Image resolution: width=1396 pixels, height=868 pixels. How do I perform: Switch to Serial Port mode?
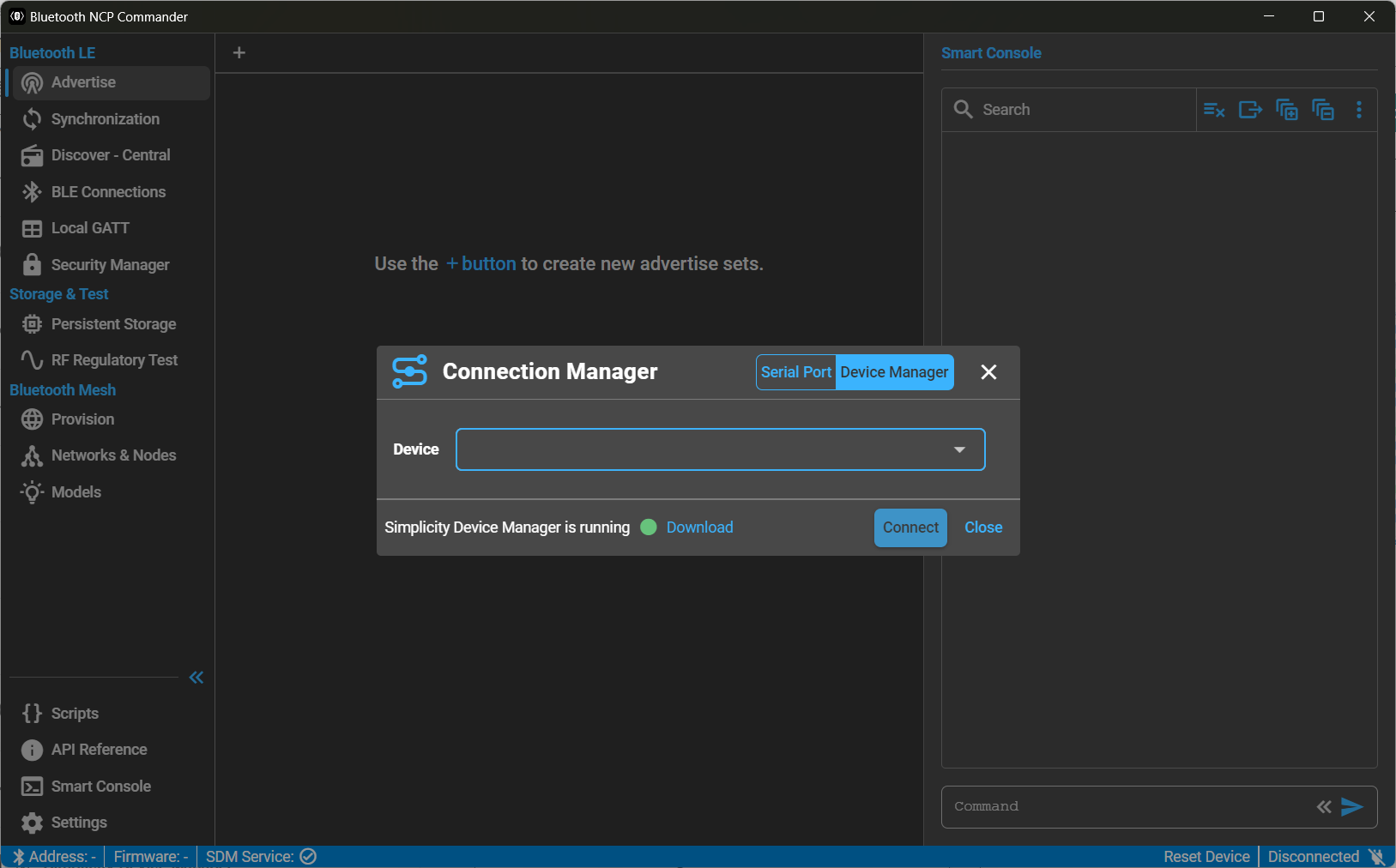click(796, 372)
